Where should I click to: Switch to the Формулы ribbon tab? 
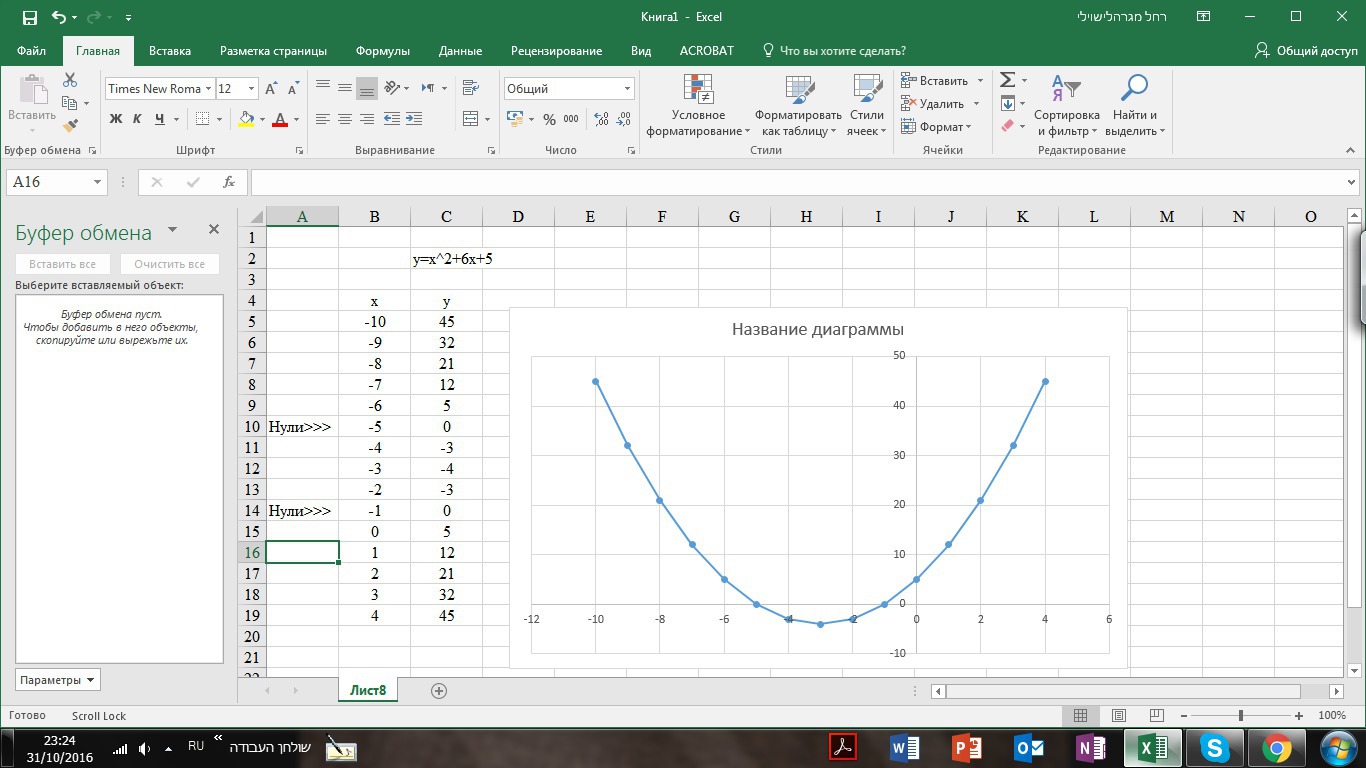click(382, 51)
